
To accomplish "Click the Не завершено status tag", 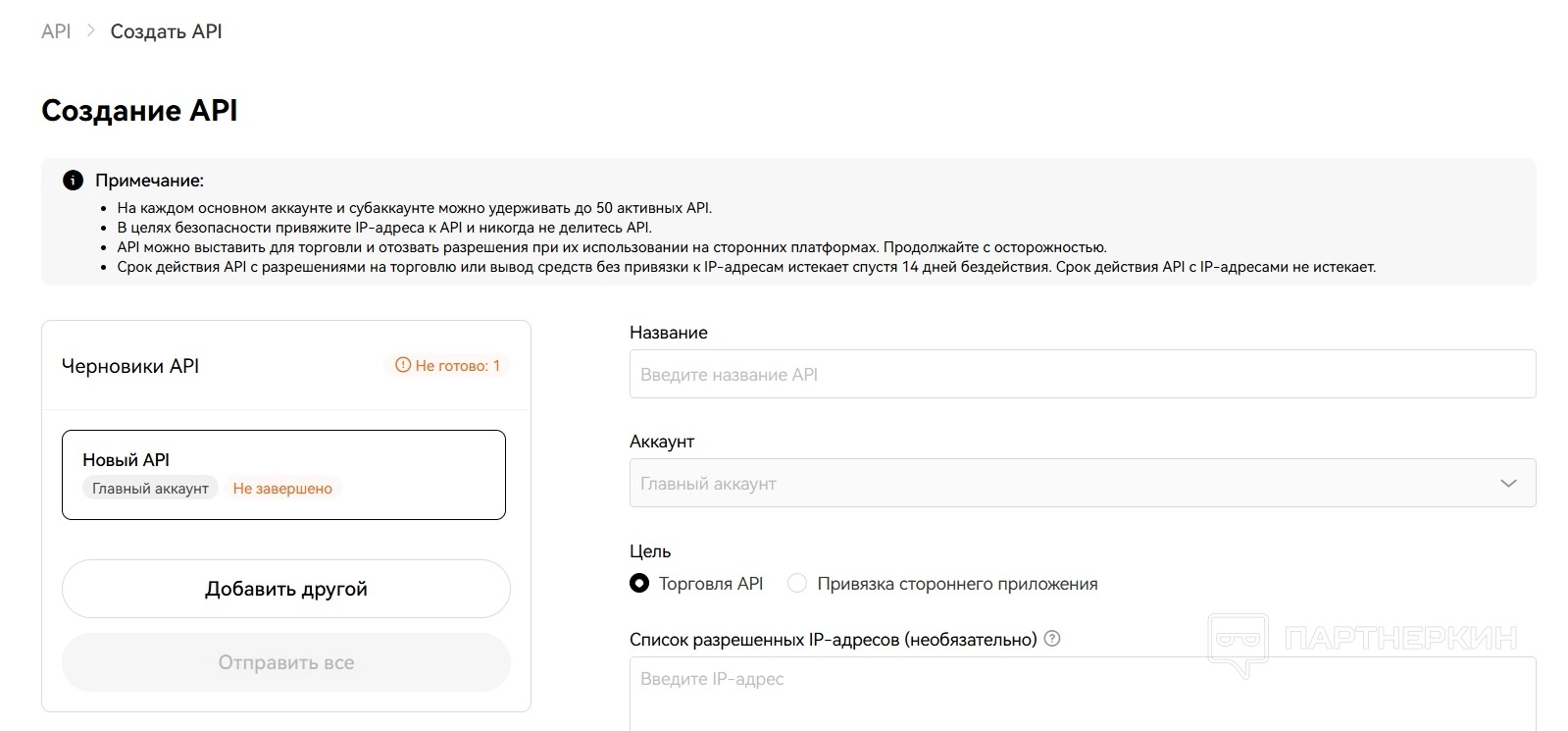I will point(282,489).
